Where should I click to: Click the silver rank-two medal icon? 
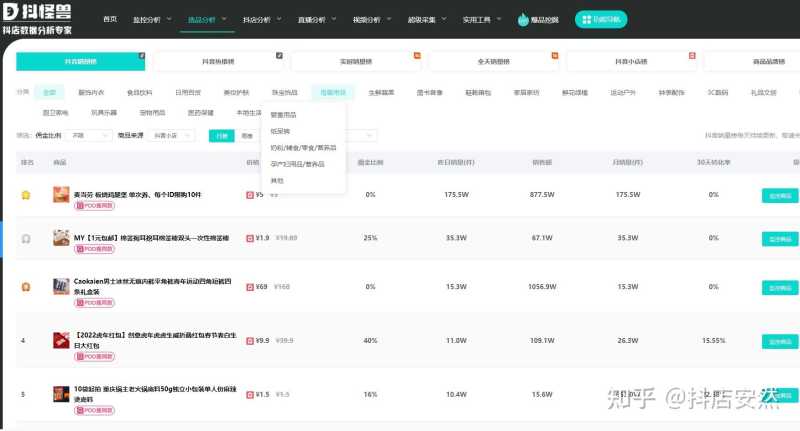[x=26, y=238]
